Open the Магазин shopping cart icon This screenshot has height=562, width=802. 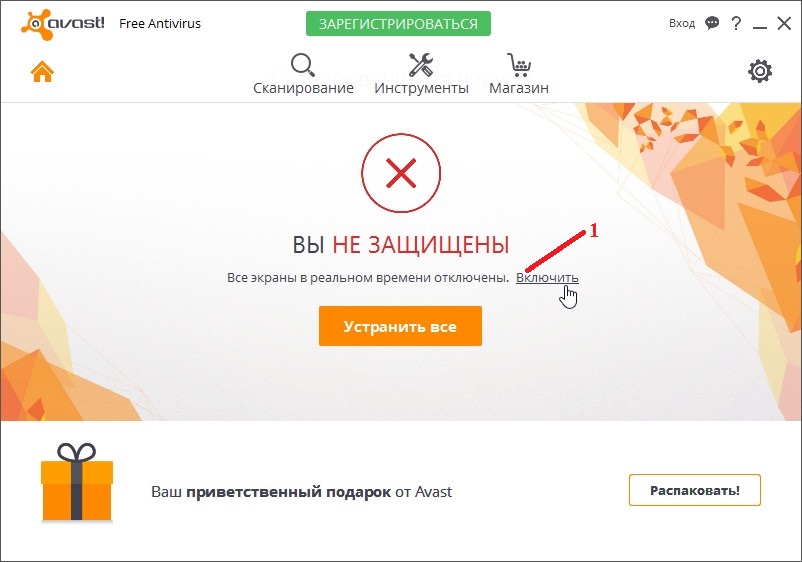coord(519,65)
